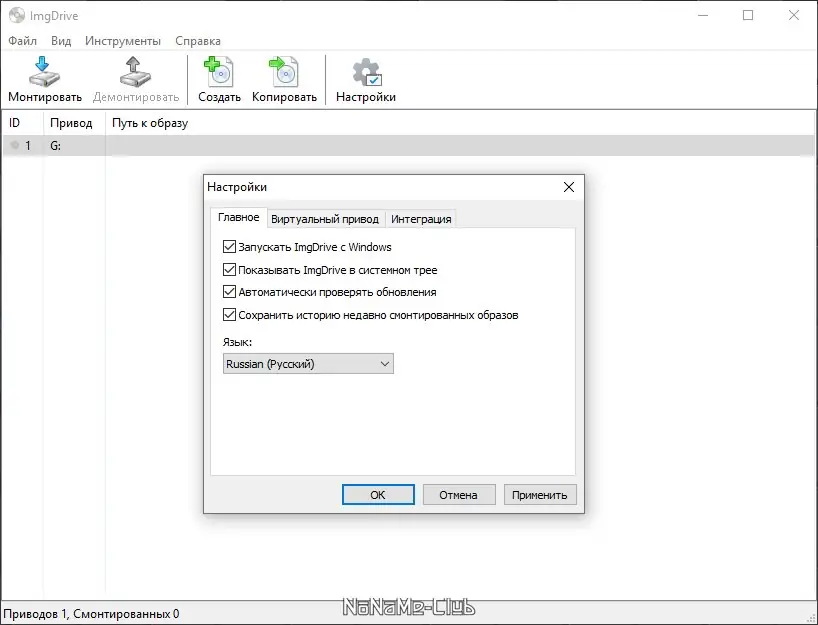The height and width of the screenshot is (625, 818).
Task: Close the ImgDrive main window
Action: click(x=793, y=15)
